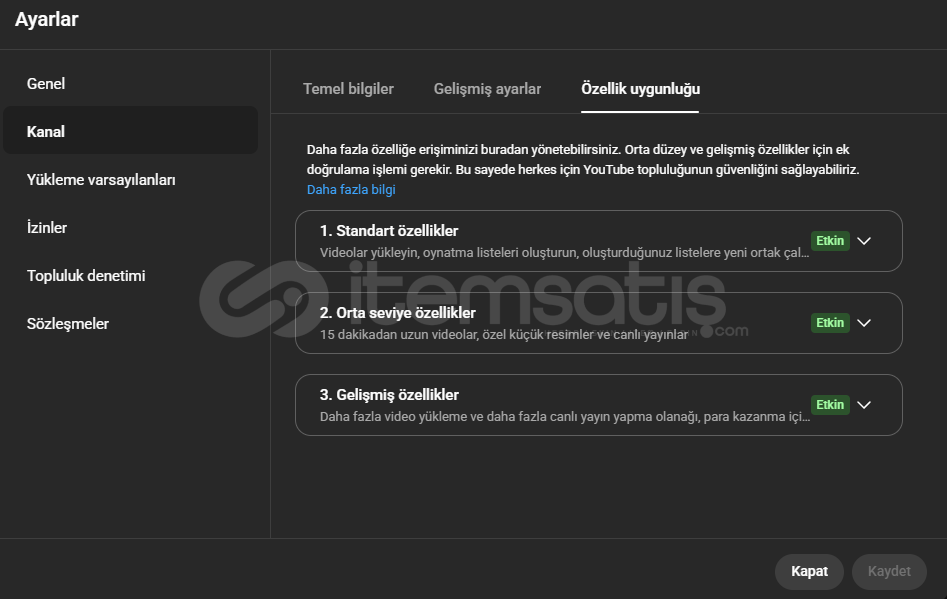Expand the Orta seviye özellikler chevron
Image resolution: width=947 pixels, height=599 pixels.
pyautogui.click(x=864, y=323)
